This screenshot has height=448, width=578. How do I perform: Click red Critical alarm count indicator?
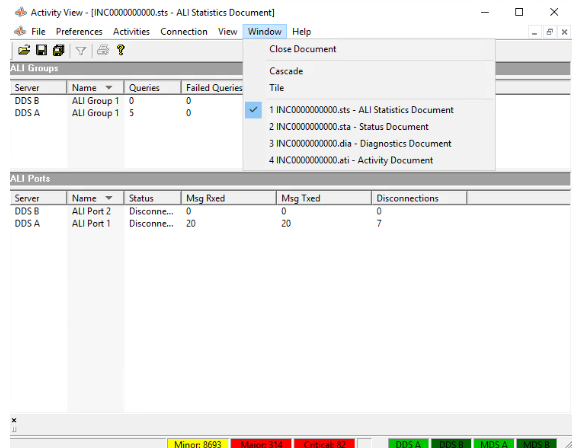[325, 444]
